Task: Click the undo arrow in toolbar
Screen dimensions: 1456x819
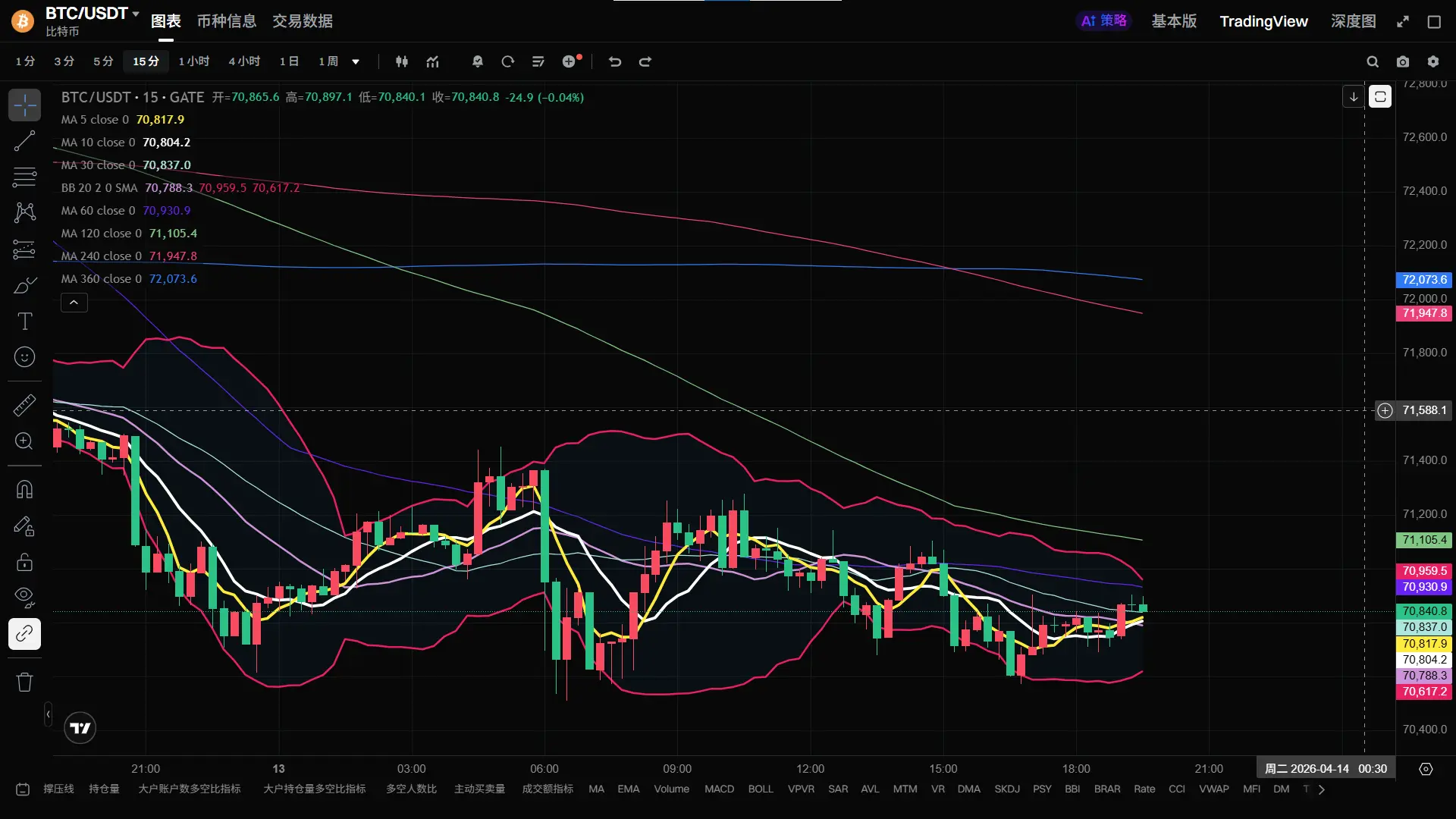Action: click(615, 61)
